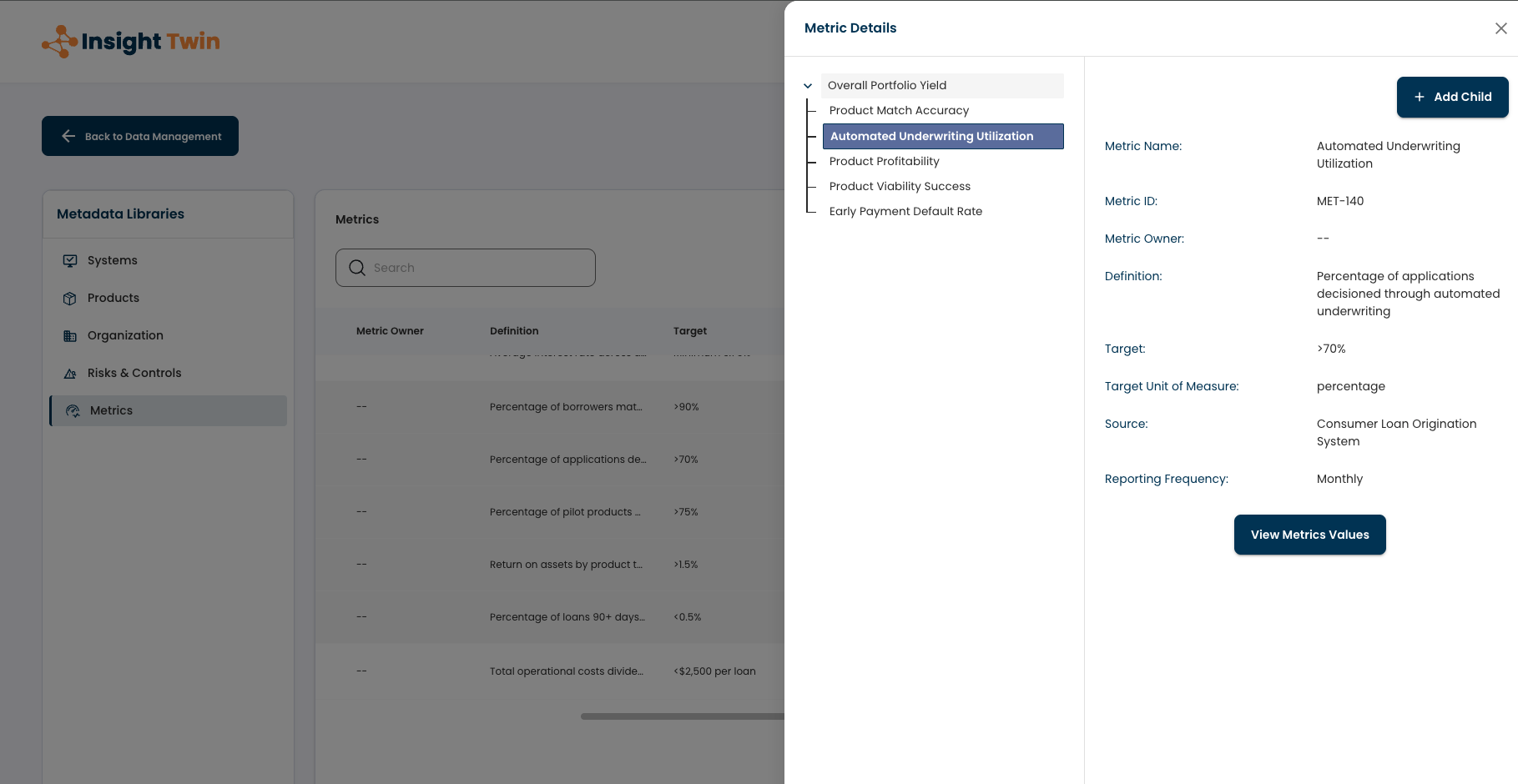The height and width of the screenshot is (784, 1518).
Task: Click the Definition column header
Action: [x=514, y=332]
